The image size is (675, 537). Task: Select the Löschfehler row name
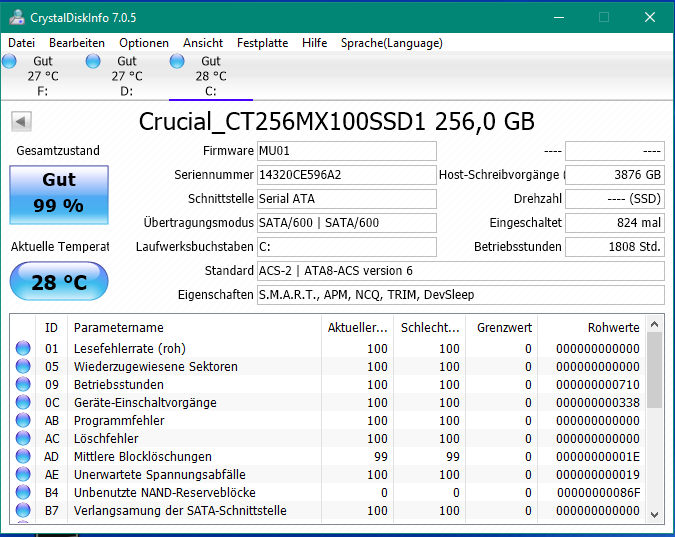106,439
